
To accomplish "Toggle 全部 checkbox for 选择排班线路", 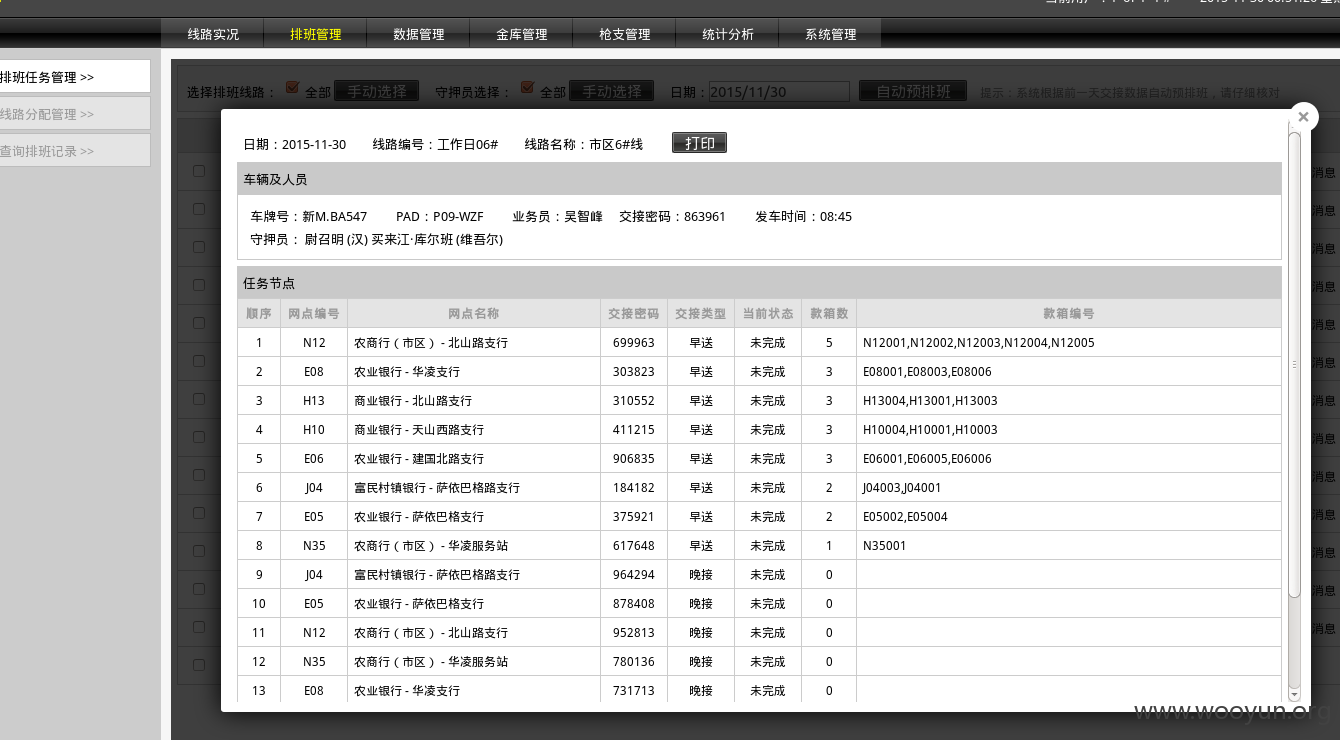I will tap(292, 88).
